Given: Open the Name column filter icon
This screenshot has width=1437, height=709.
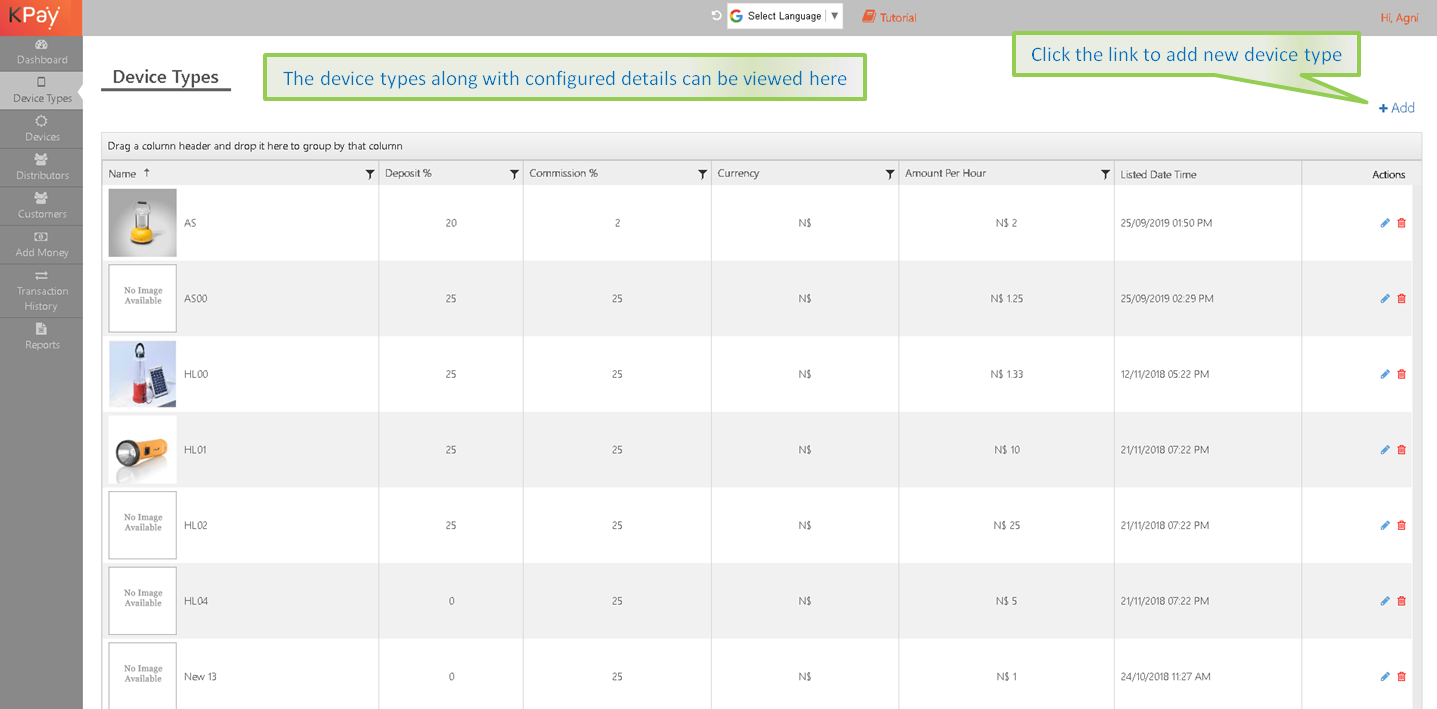Looking at the screenshot, I should pos(370,174).
